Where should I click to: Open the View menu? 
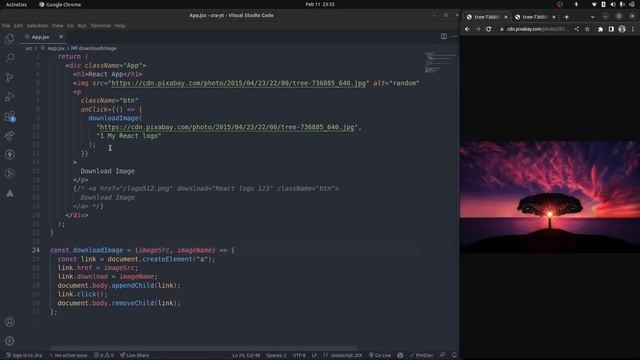(58, 26)
